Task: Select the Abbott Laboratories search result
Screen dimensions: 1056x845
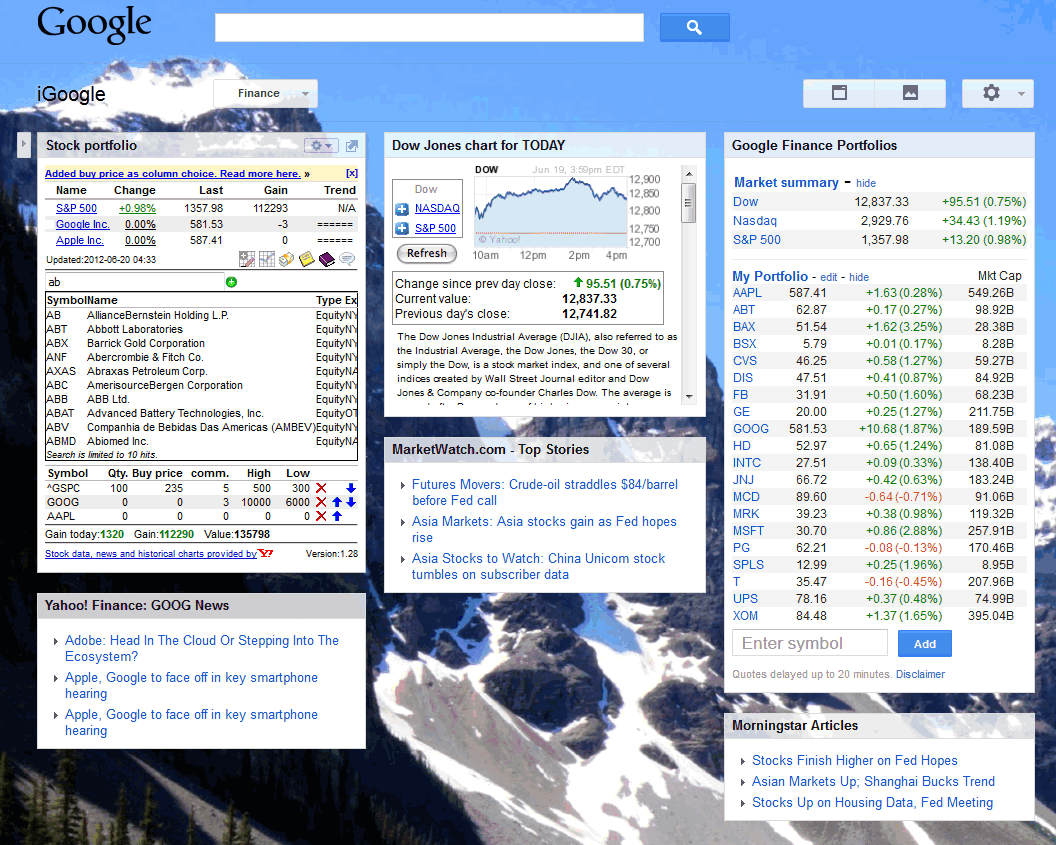Action: (x=201, y=329)
